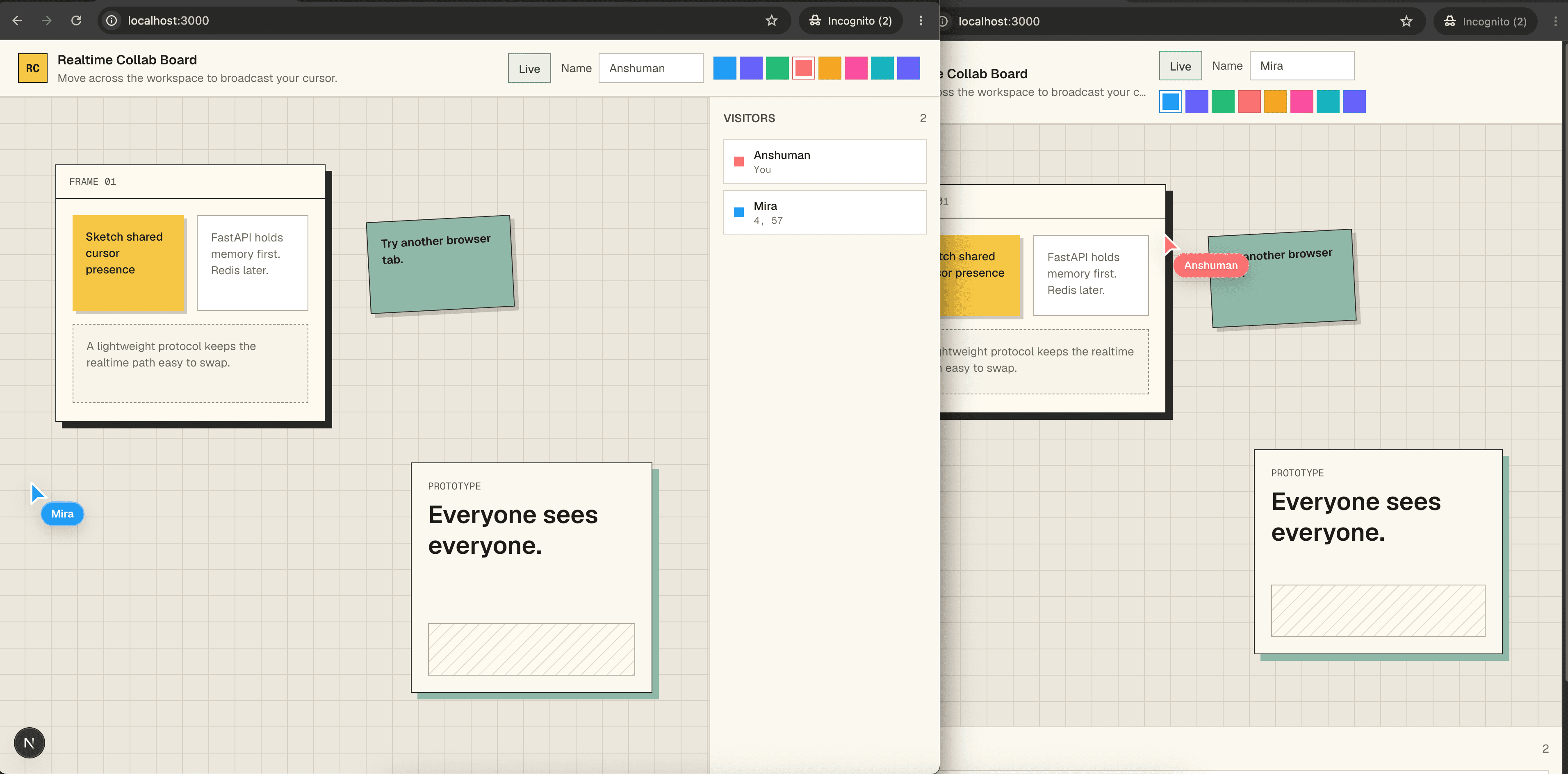Click the FastAPI holds memory first note in left window
This screenshot has height=774, width=1568.
point(253,263)
